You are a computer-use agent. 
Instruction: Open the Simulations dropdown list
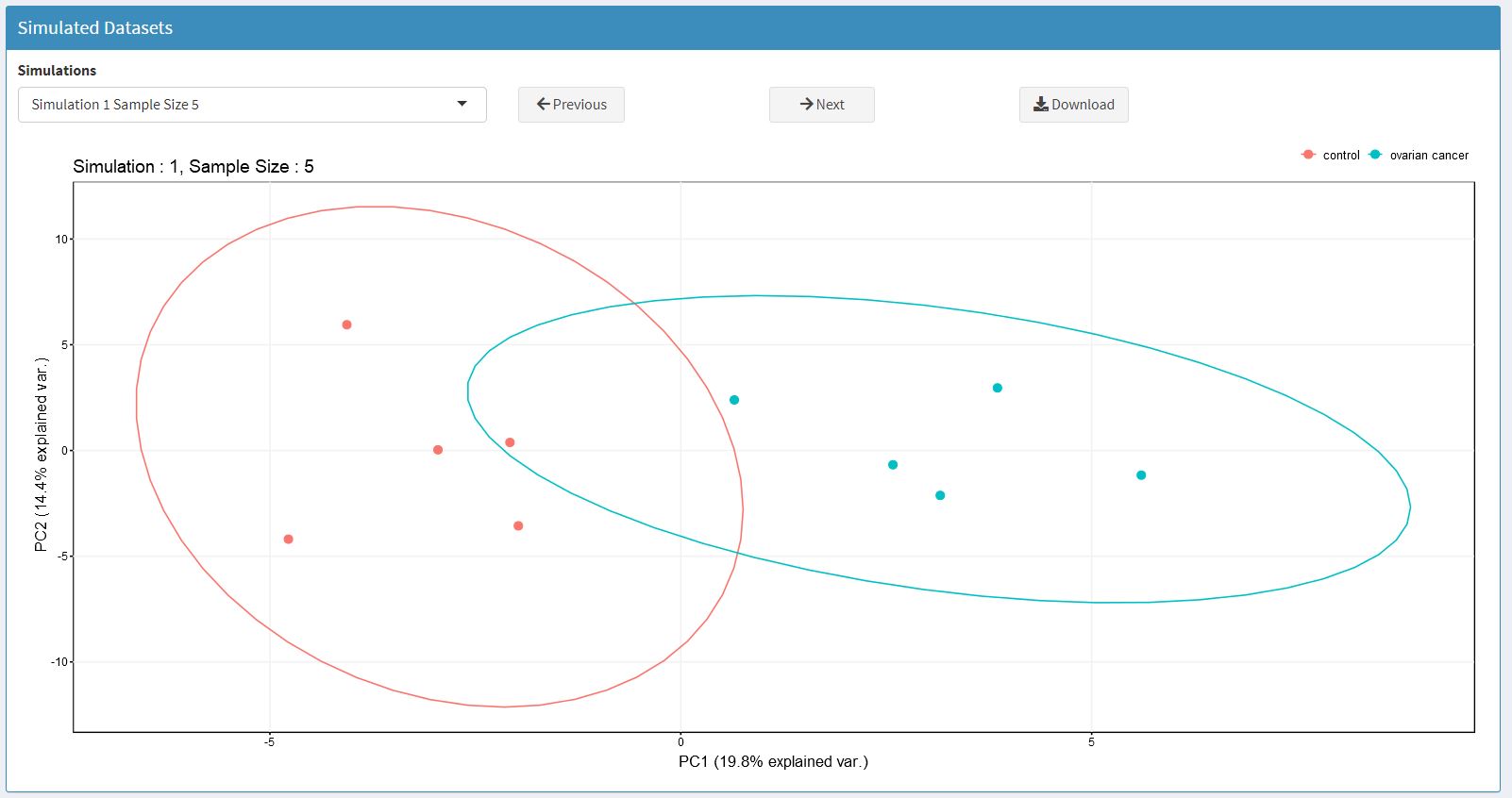coord(252,105)
